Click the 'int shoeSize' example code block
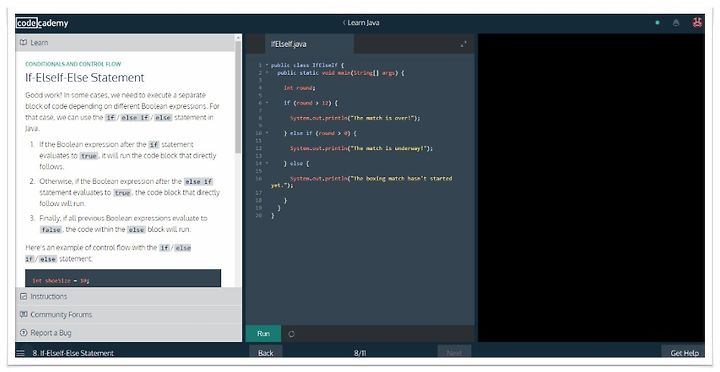720x372 pixels. tap(123, 278)
